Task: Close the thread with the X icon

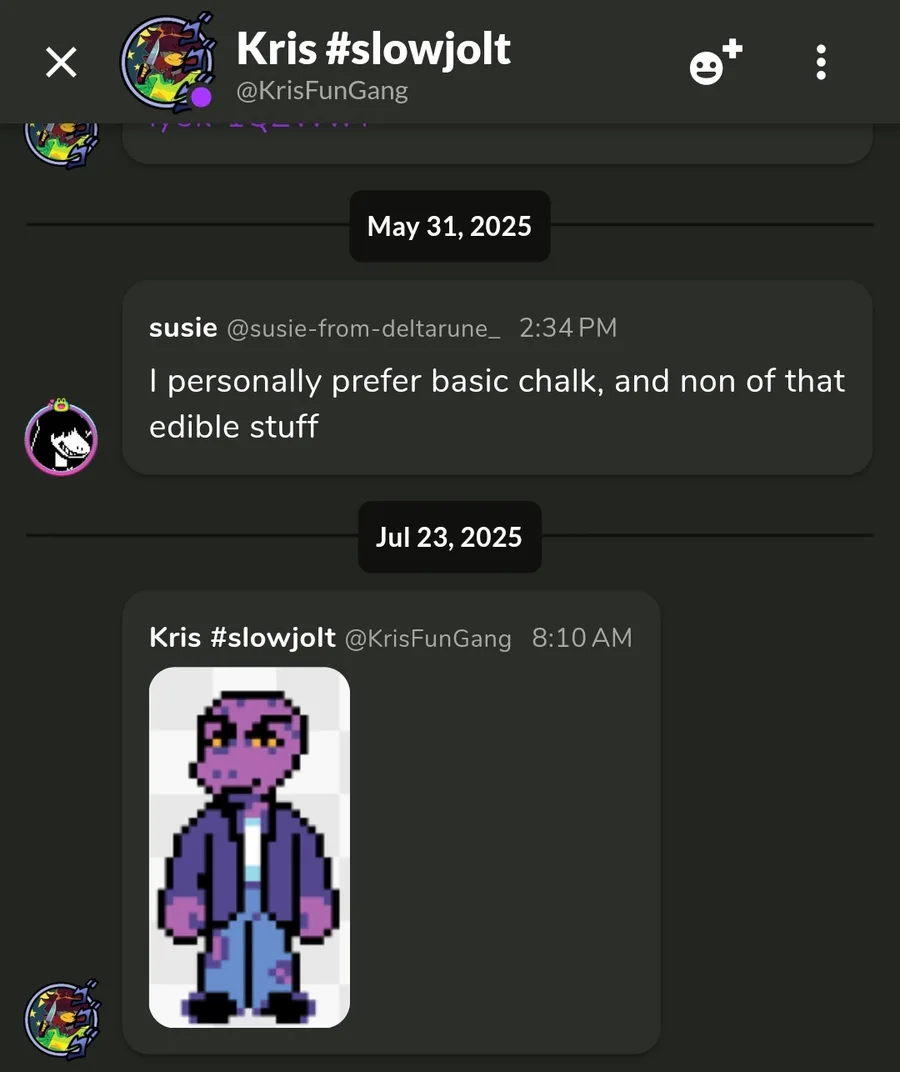Action: [61, 62]
